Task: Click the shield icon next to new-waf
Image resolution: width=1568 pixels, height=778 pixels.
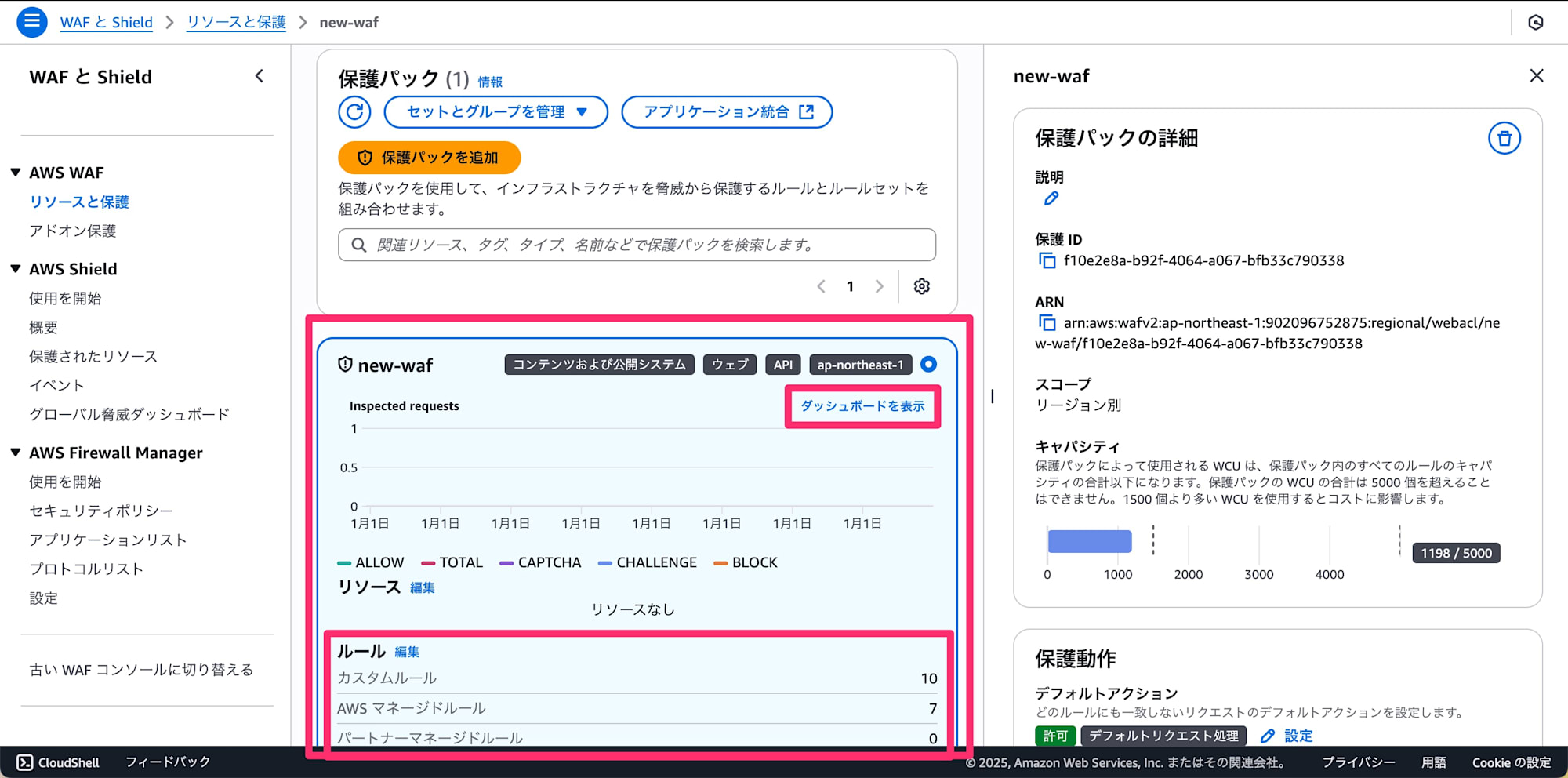Action: coord(345,365)
